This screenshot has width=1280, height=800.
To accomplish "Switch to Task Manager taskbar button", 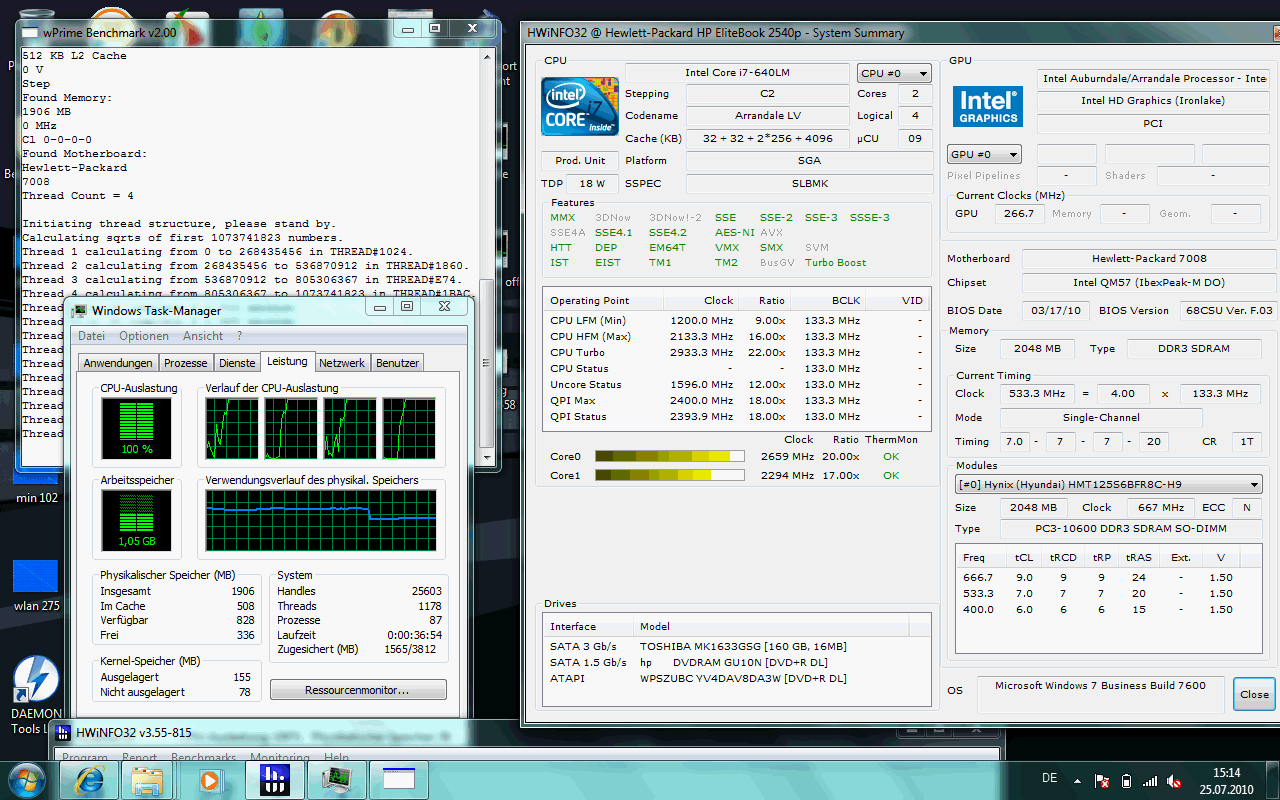I will tap(336, 779).
